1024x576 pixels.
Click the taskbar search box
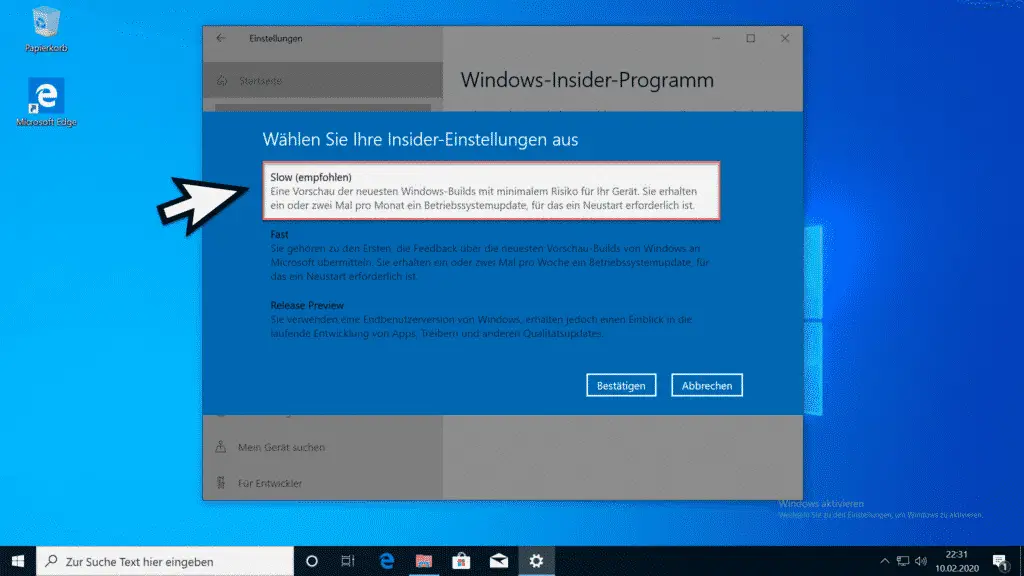click(165, 561)
